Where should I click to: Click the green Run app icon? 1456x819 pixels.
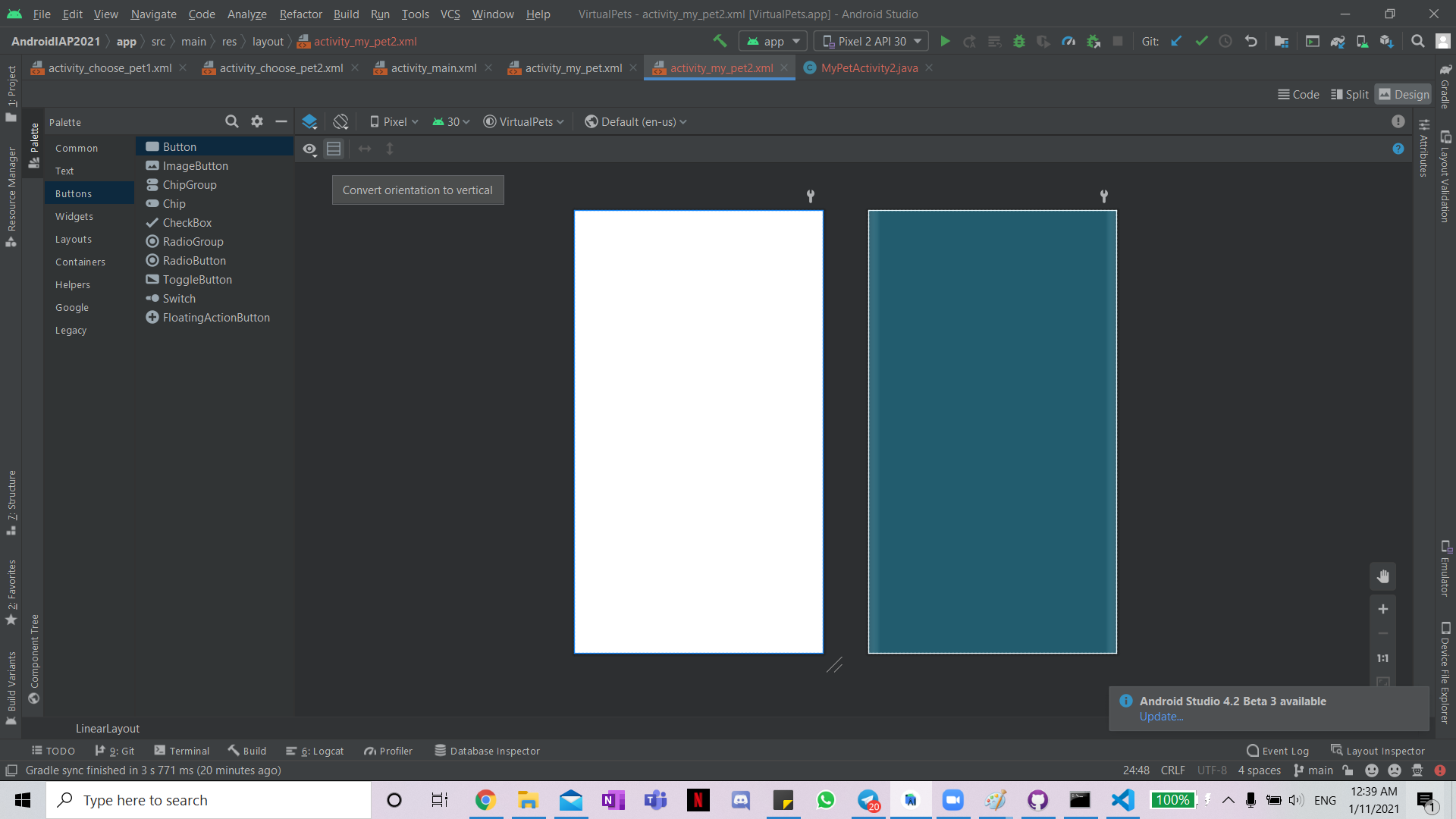(x=945, y=42)
